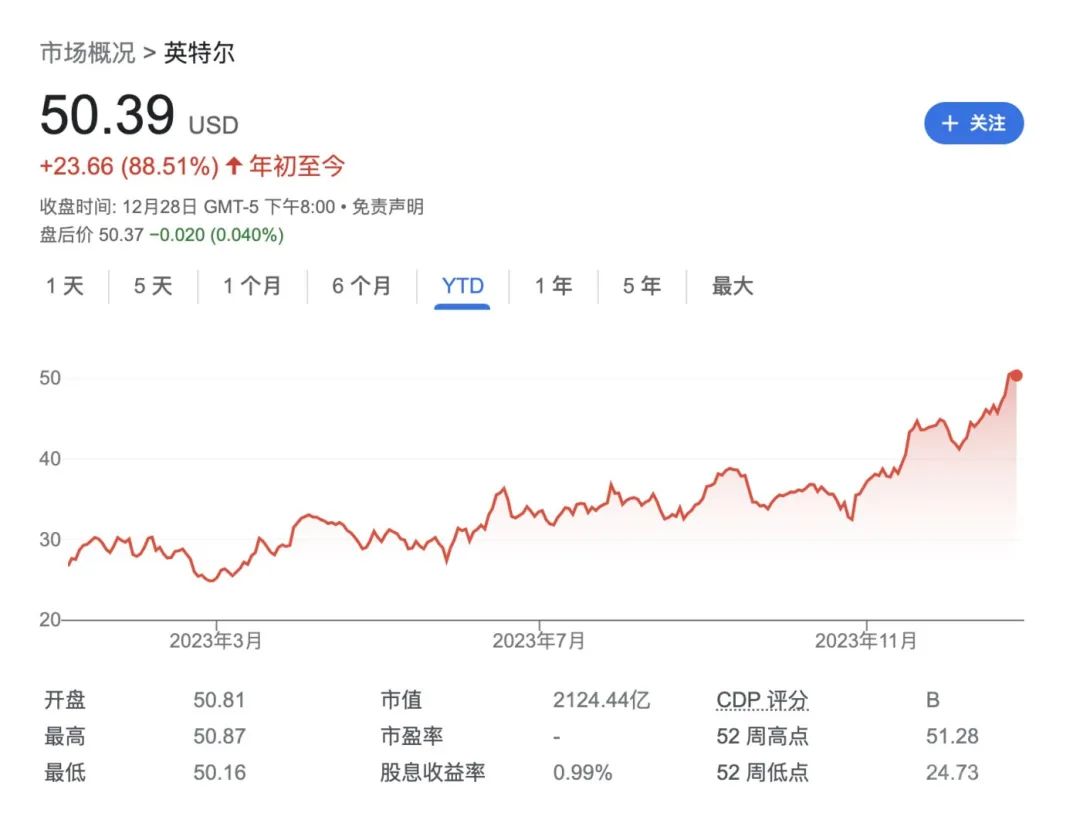The width and height of the screenshot is (1080, 813).
Task: Click the blue 关注 follow icon
Action: pyautogui.click(x=975, y=123)
